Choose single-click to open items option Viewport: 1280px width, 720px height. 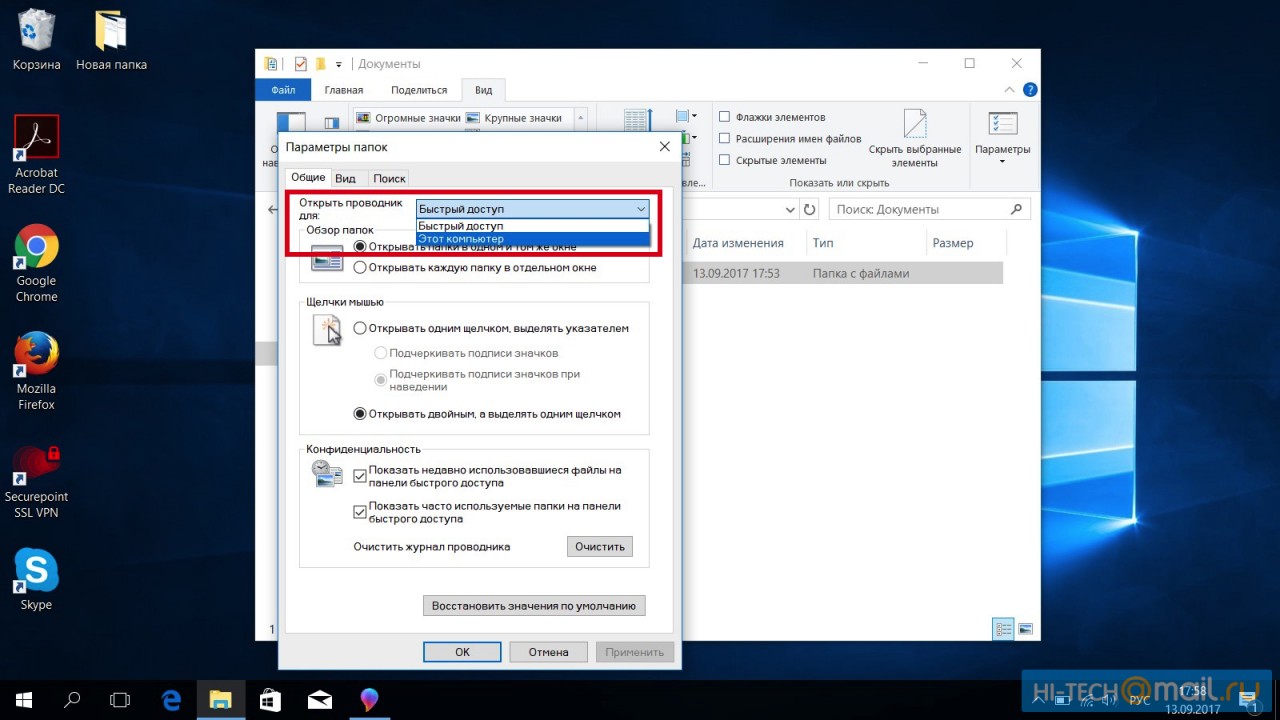click(360, 328)
